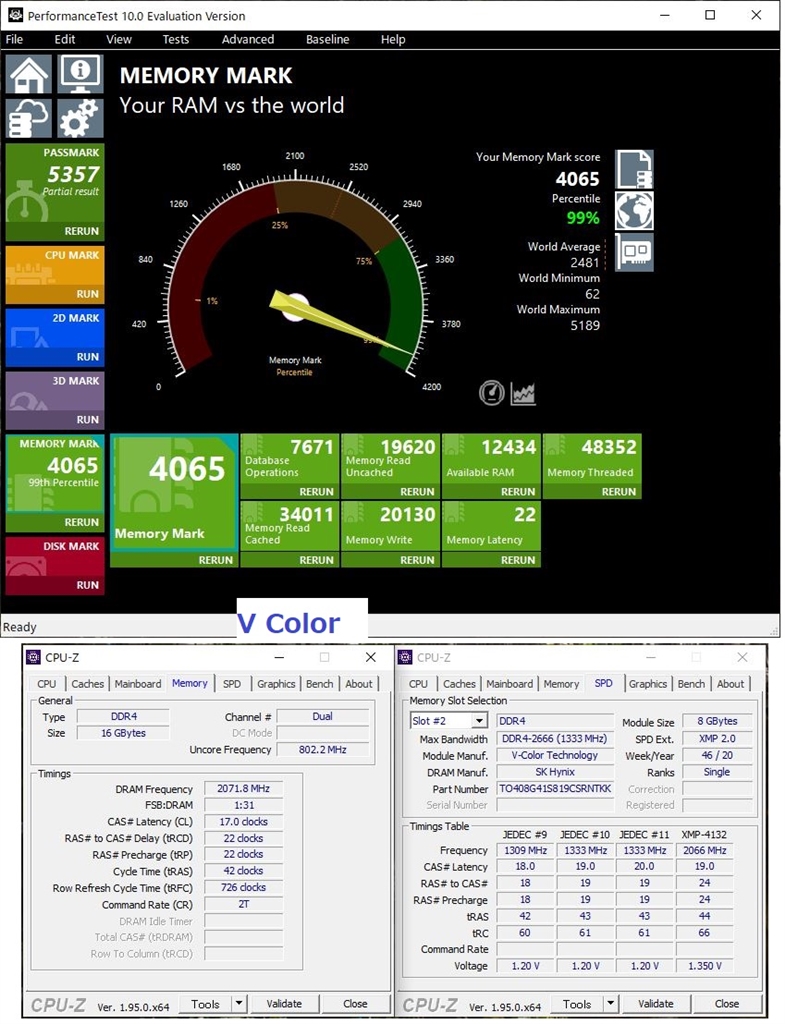Click Close button in right CPU-Z window
Viewport: 785px width, 1024px height.
[727, 1004]
